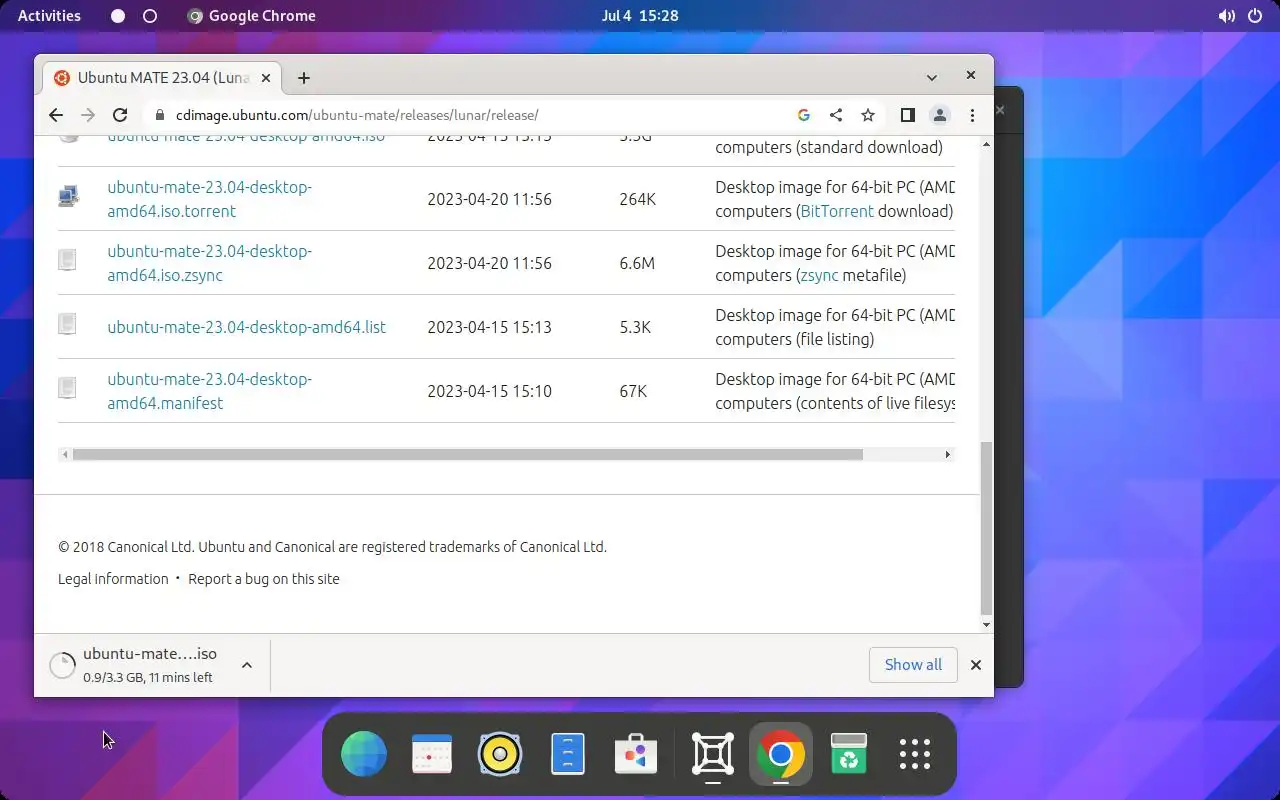Click the torrent file type icon
This screenshot has width=1280, height=800.
tap(68, 197)
